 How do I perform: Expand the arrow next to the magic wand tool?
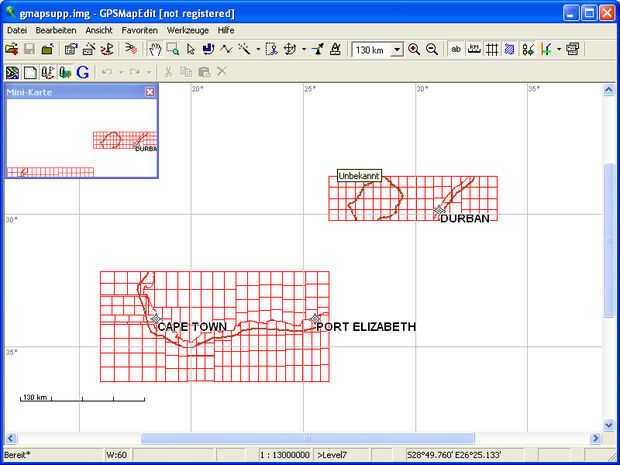258,50
